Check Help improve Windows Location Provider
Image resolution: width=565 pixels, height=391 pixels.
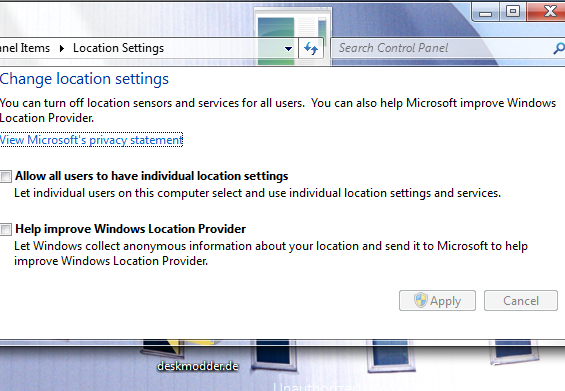5,229
